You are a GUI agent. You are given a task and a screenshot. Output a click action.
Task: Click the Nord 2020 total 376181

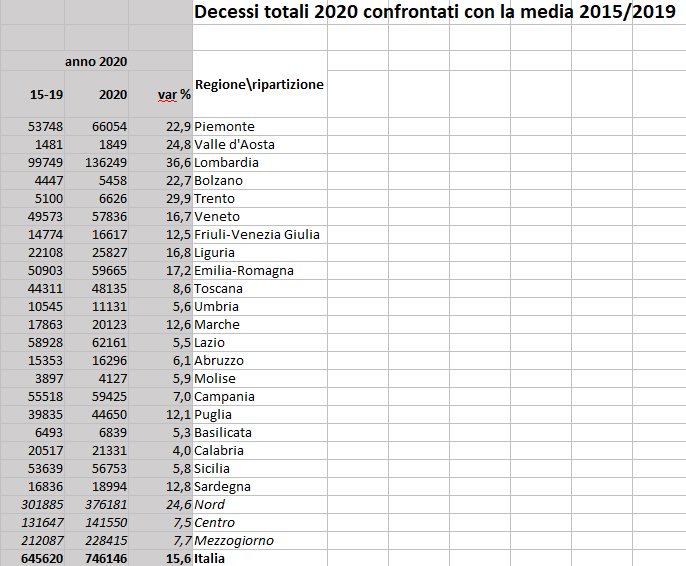pyautogui.click(x=97, y=504)
